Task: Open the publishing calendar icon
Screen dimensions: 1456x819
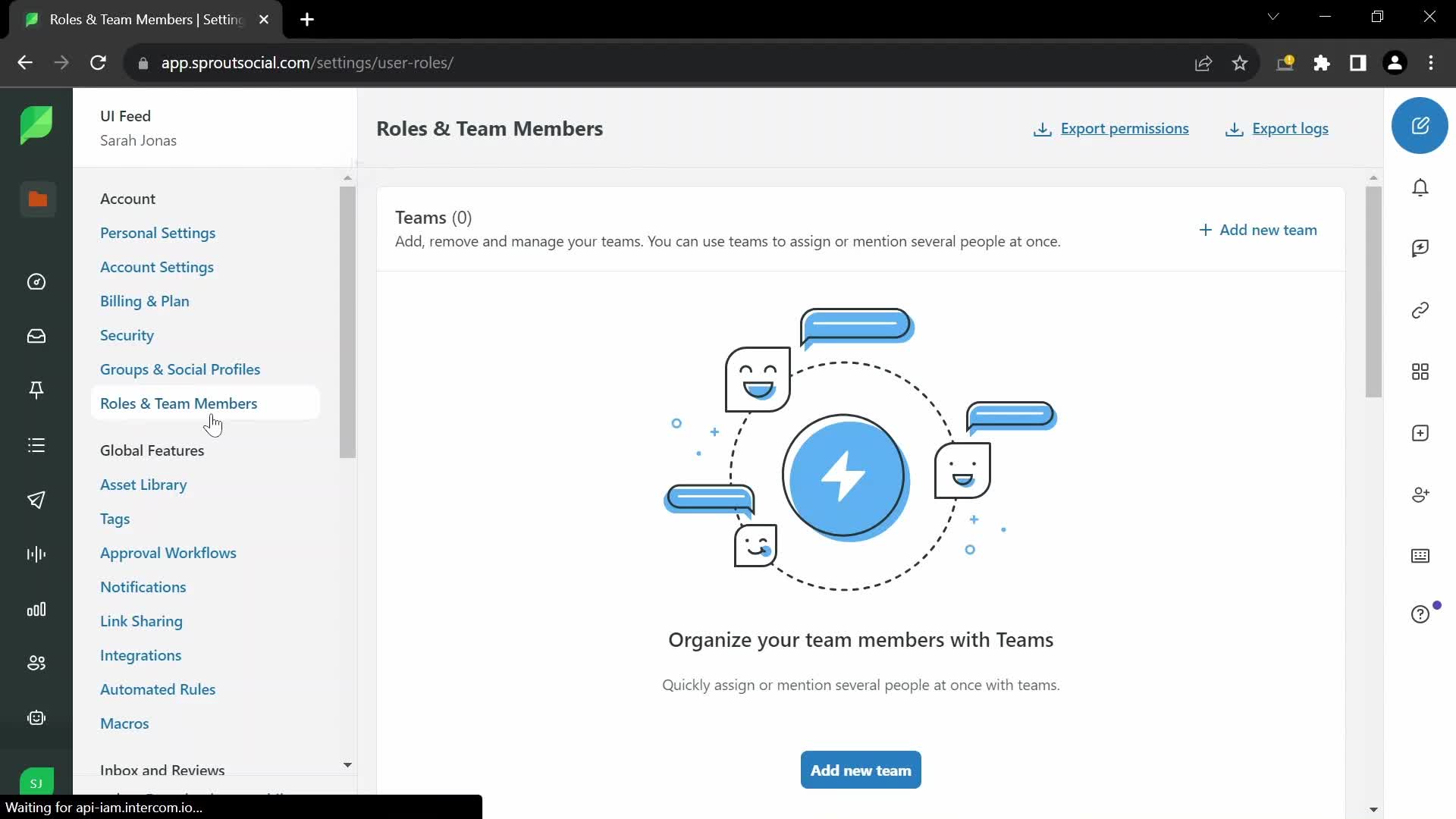Action: [37, 500]
